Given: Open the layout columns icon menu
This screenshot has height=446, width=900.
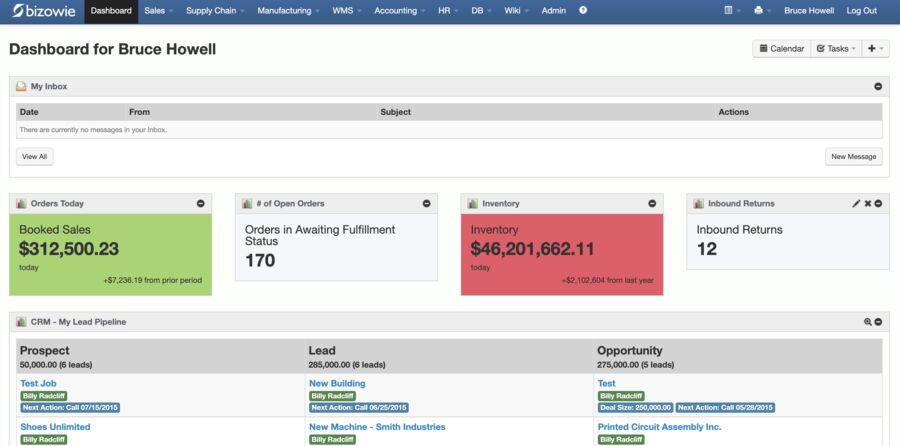Looking at the screenshot, I should point(732,10).
